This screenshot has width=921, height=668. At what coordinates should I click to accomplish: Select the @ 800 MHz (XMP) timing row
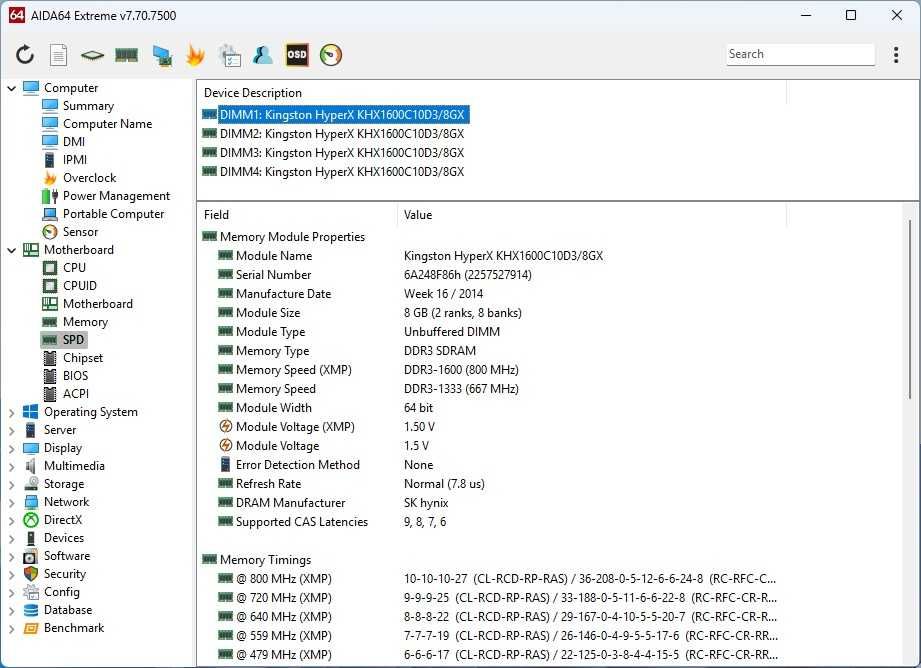tap(491, 579)
